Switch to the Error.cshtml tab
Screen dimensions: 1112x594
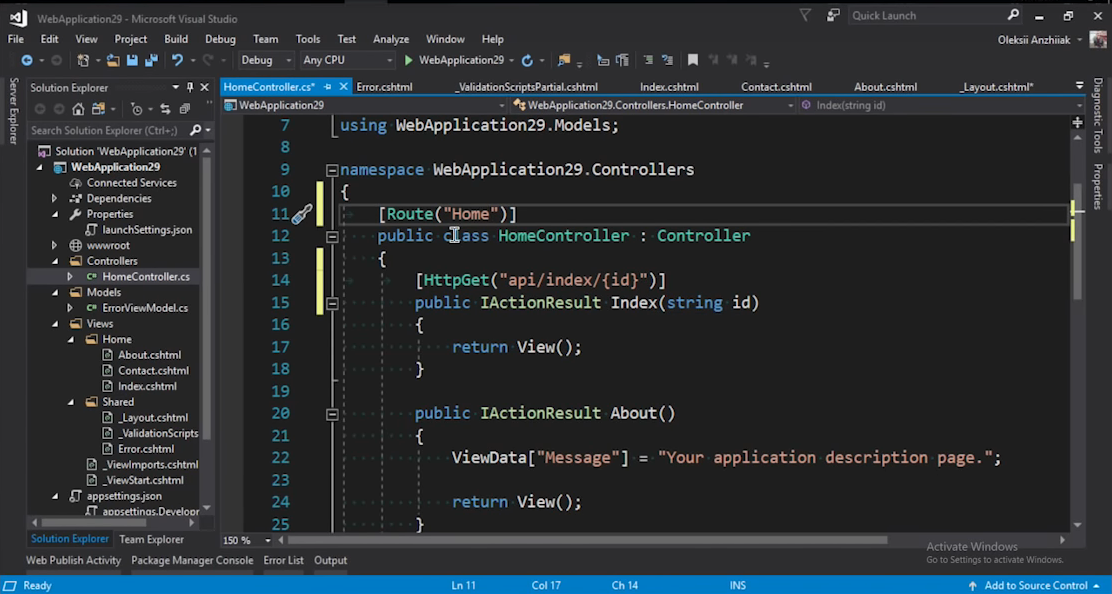(x=384, y=87)
